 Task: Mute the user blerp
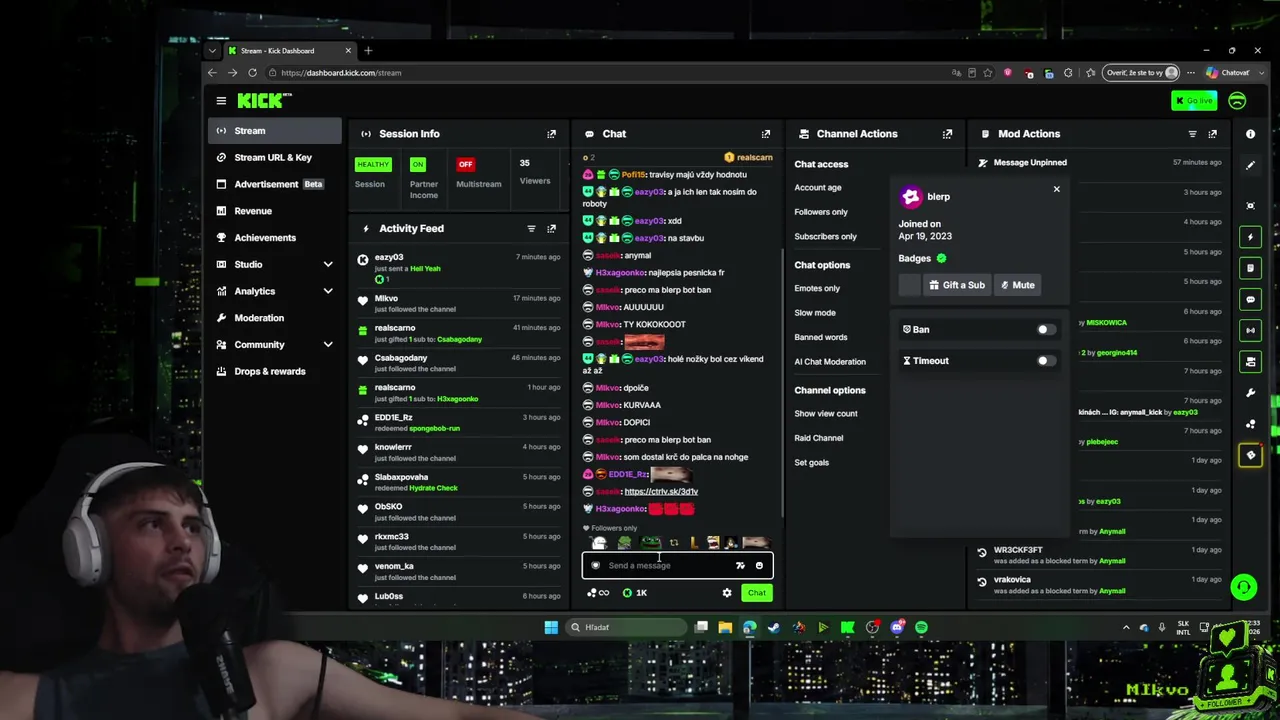click(1018, 286)
